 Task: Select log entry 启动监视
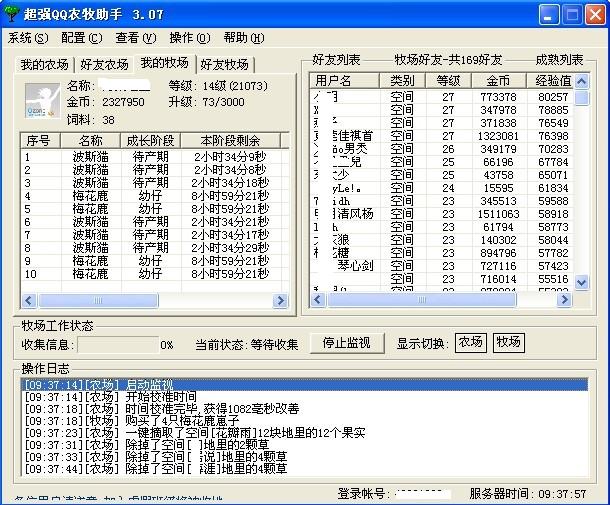tap(304, 385)
